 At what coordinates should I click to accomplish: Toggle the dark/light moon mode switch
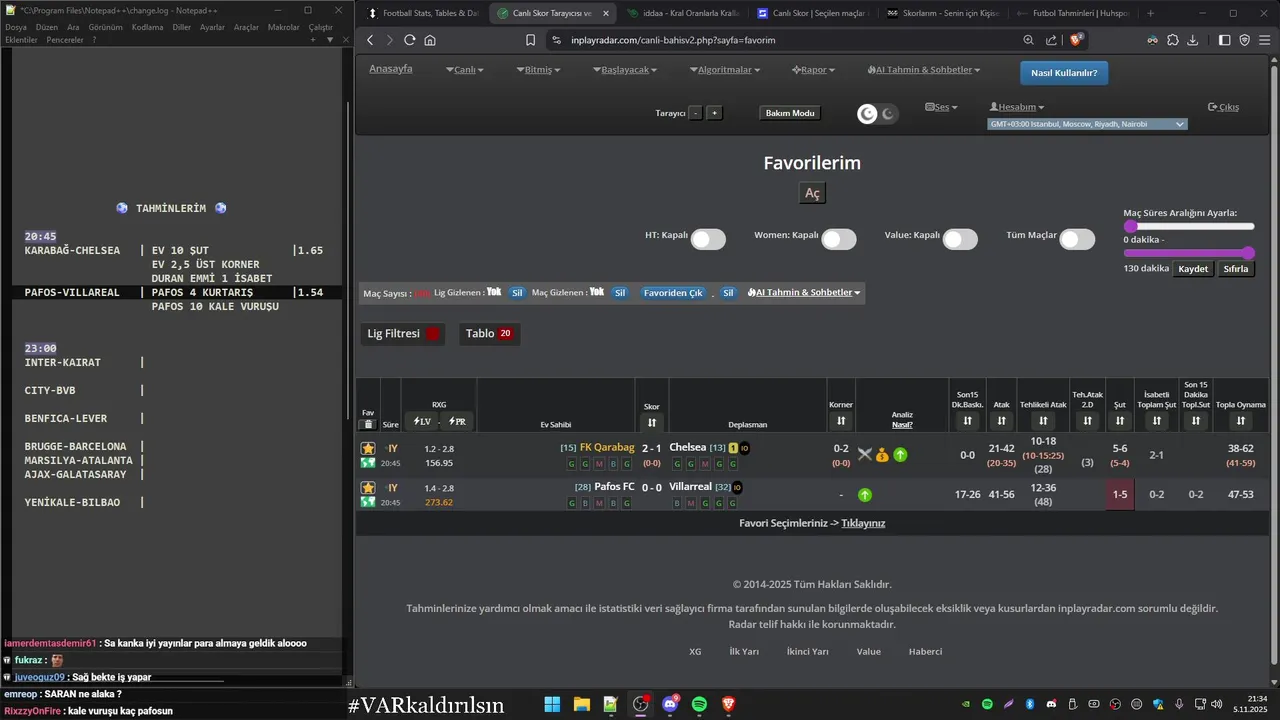878,113
